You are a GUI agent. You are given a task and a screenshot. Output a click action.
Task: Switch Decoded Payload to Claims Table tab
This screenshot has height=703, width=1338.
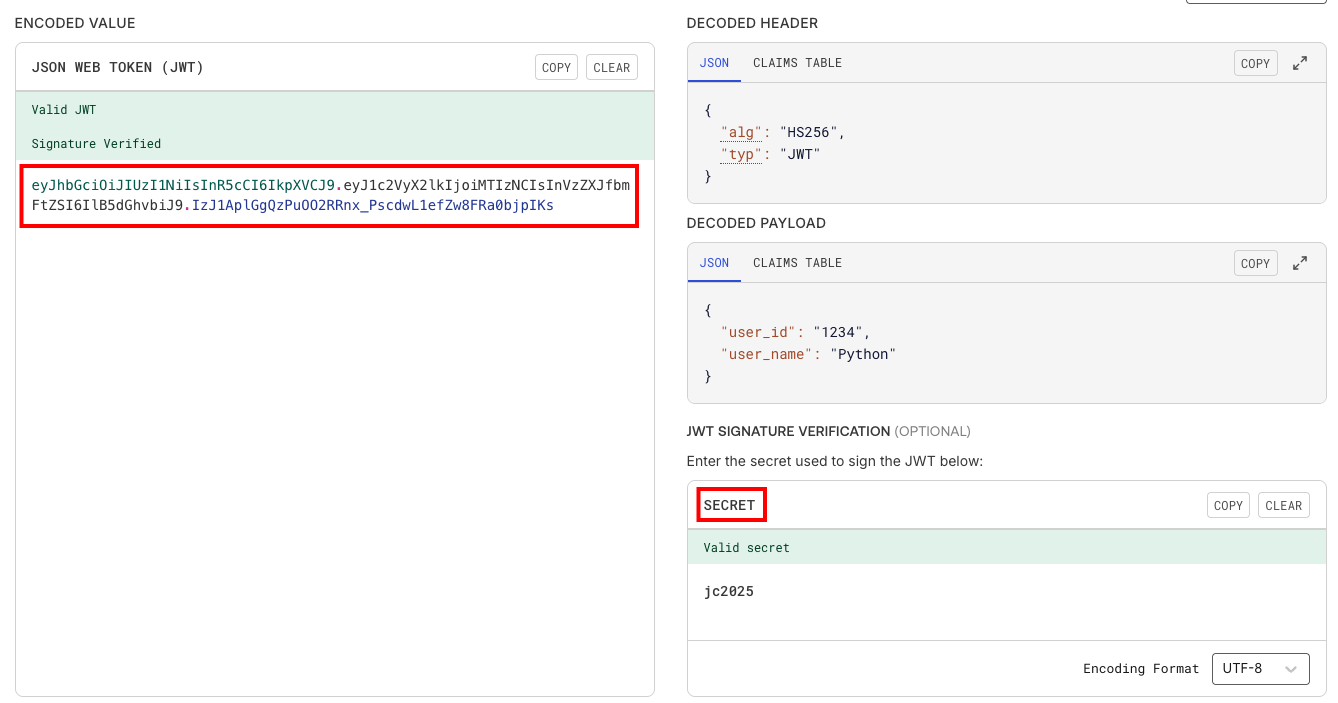click(797, 263)
